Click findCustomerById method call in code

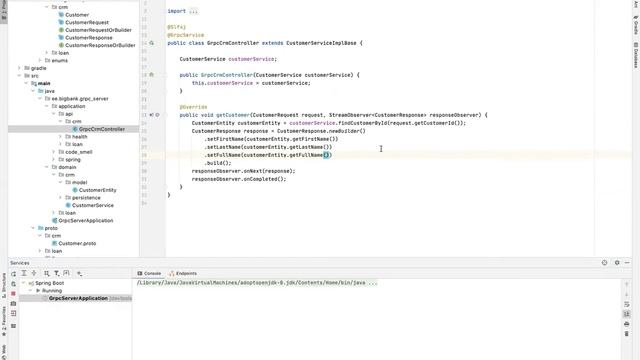click(362, 123)
